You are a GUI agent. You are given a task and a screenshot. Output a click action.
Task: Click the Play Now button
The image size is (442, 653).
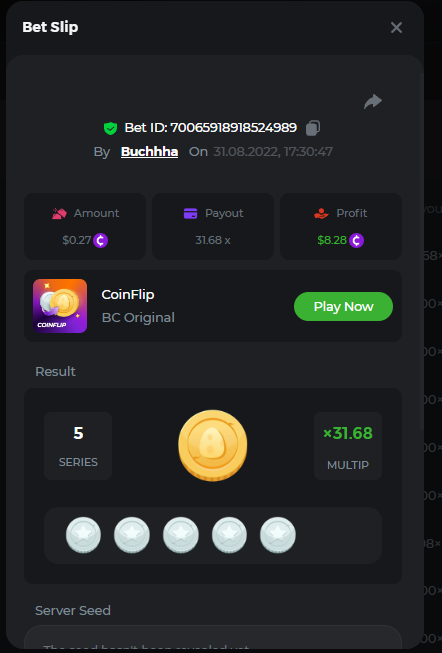pos(343,307)
